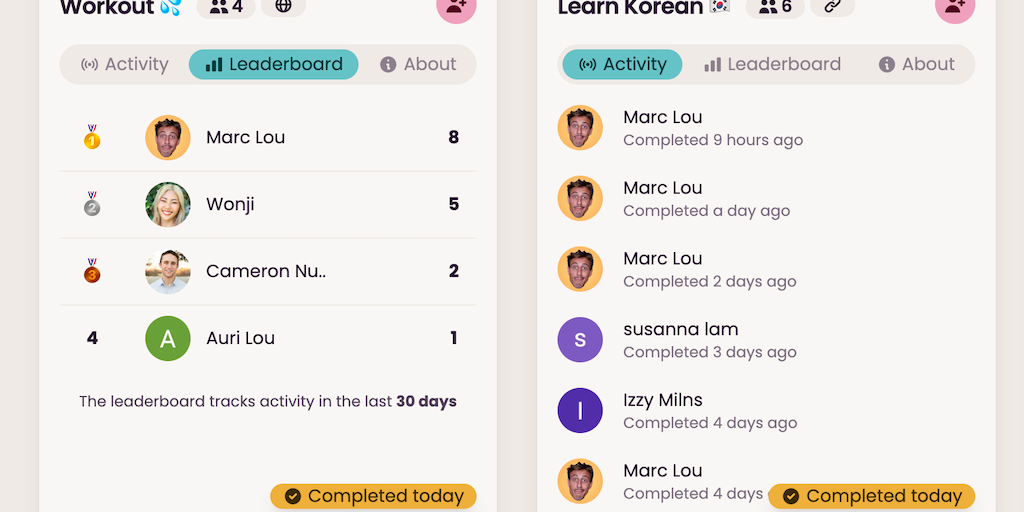1024x512 pixels.
Task: Click Izzy Milns' purple avatar
Action: [580, 410]
